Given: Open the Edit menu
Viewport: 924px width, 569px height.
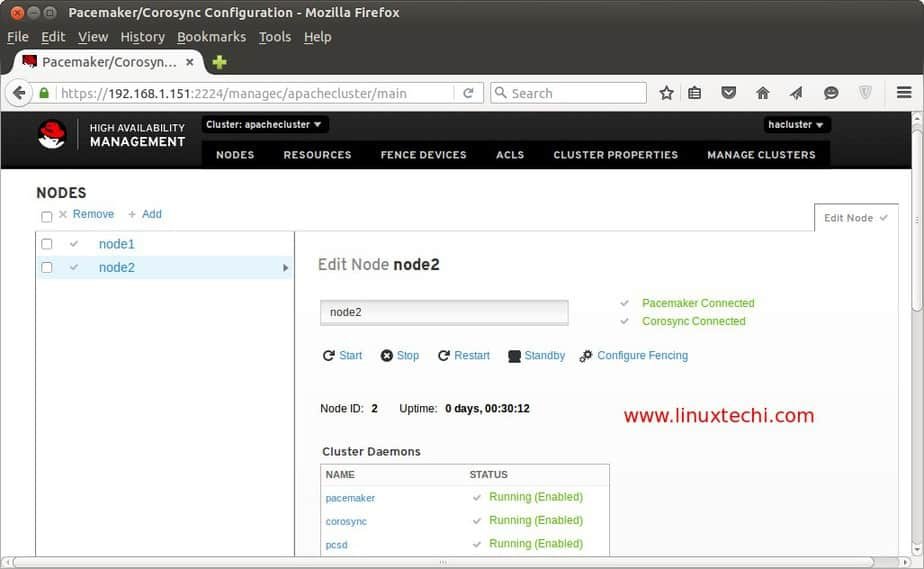Looking at the screenshot, I should click(x=53, y=37).
